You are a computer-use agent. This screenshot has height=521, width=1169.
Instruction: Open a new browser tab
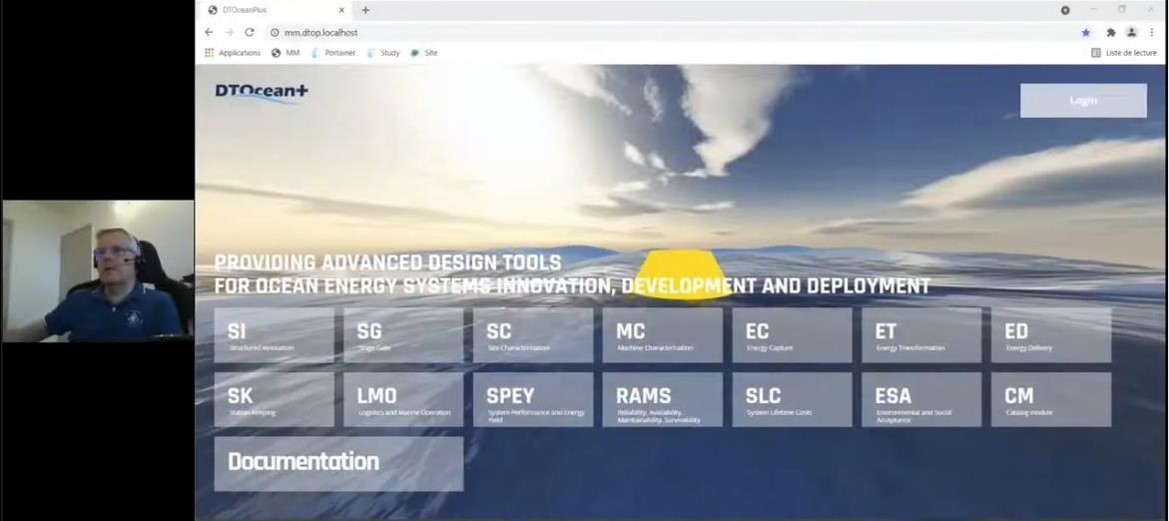[x=365, y=10]
